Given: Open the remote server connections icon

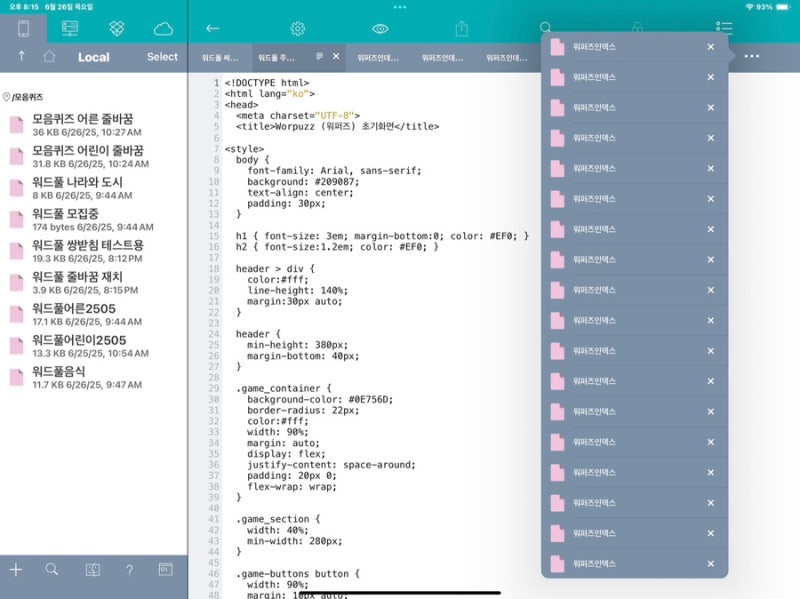Looking at the screenshot, I should (x=70, y=29).
